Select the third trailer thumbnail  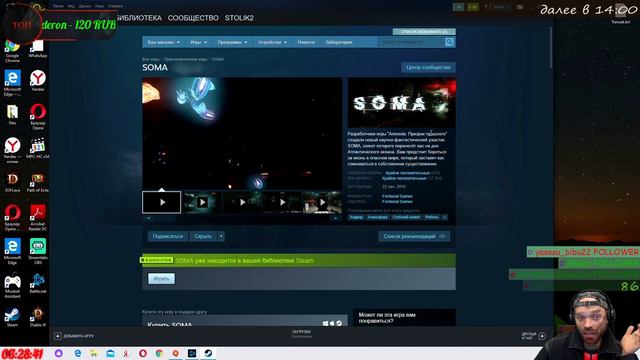[242, 202]
